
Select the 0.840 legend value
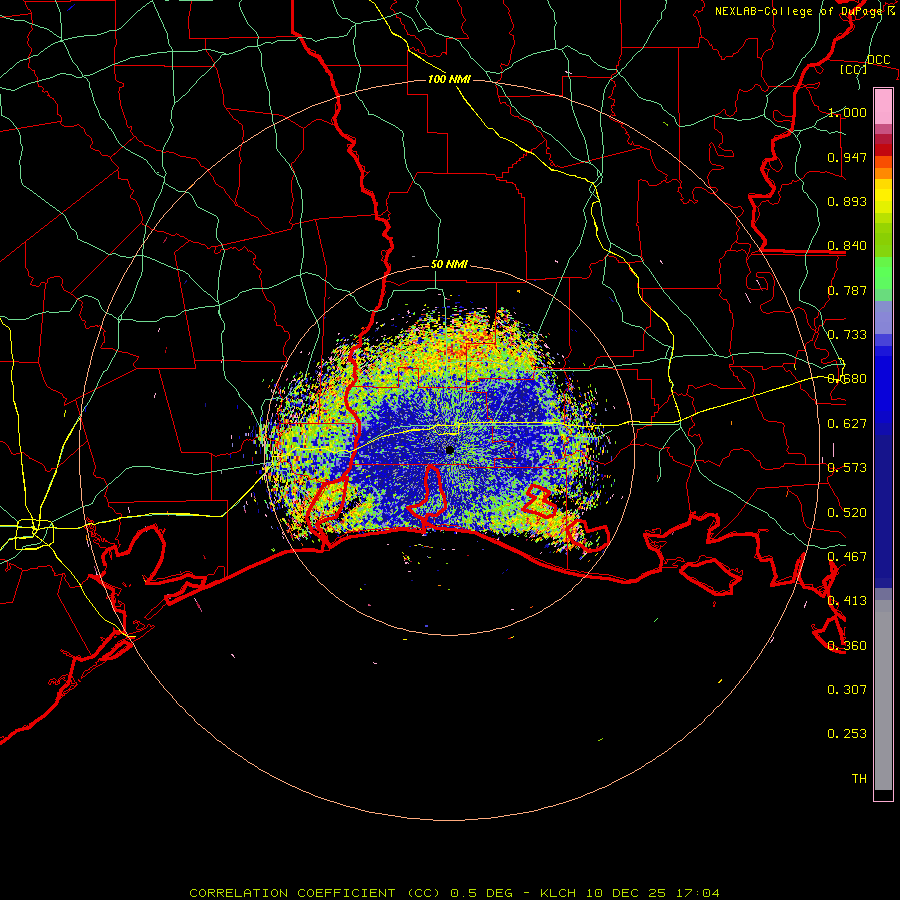847,246
